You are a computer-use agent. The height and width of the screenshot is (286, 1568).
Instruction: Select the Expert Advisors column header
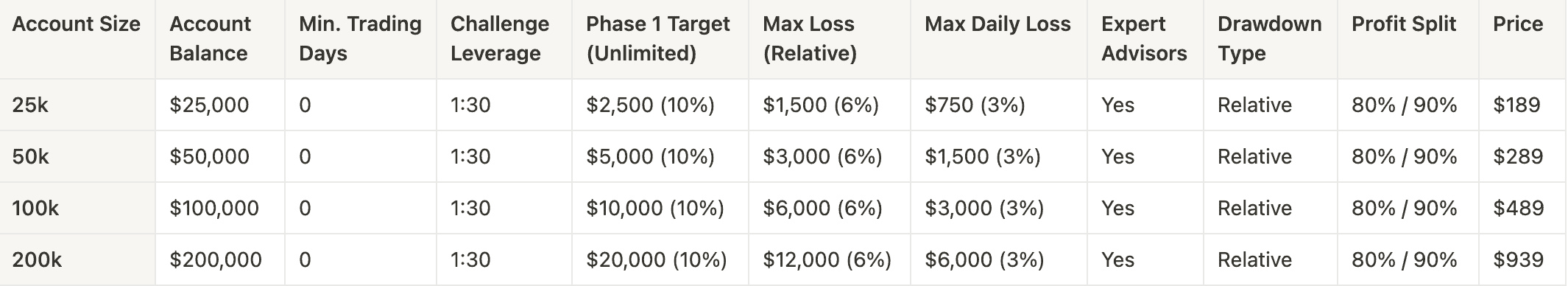click(1144, 38)
